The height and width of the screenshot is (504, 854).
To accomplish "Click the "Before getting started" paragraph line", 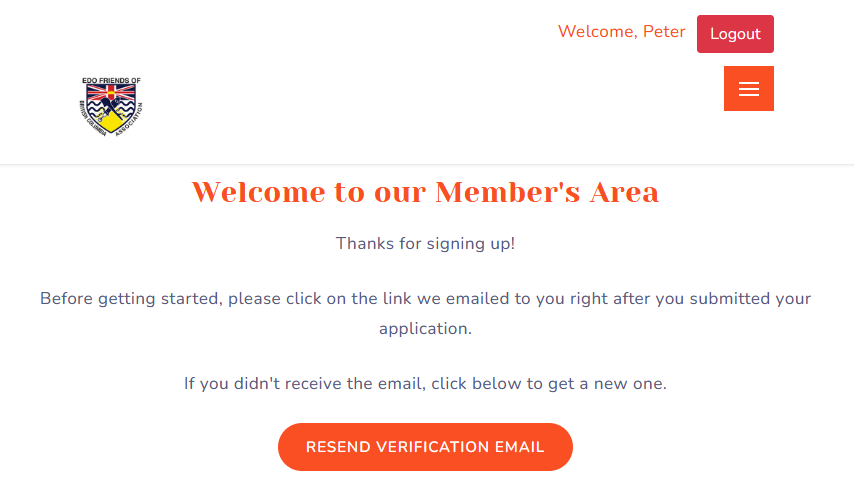I will point(425,298).
